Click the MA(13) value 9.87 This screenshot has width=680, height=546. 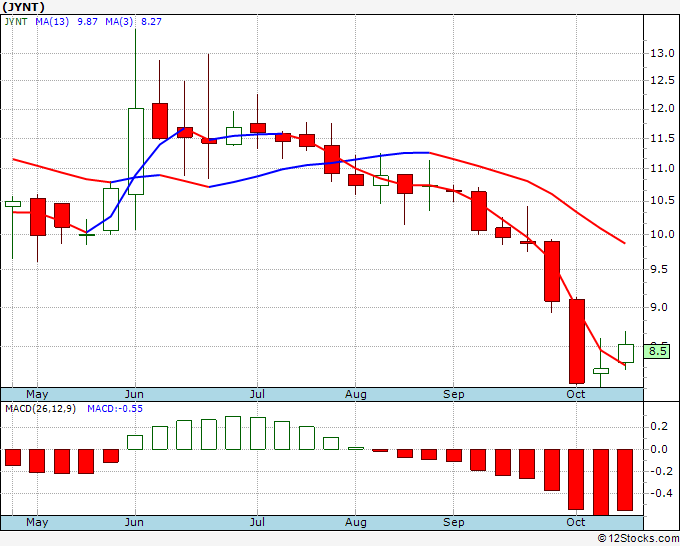(x=87, y=21)
